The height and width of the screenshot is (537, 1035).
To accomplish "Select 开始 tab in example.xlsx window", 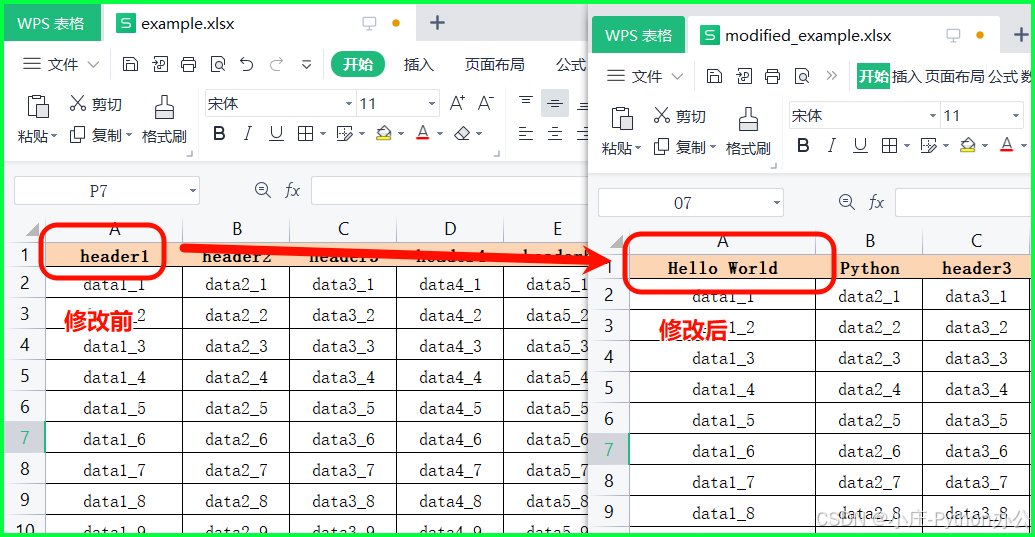I will (358, 64).
